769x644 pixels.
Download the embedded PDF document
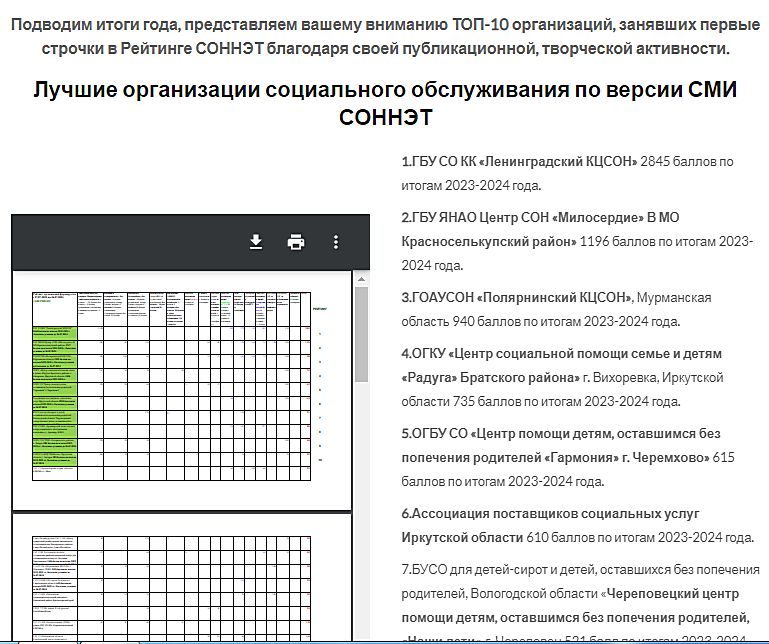256,242
